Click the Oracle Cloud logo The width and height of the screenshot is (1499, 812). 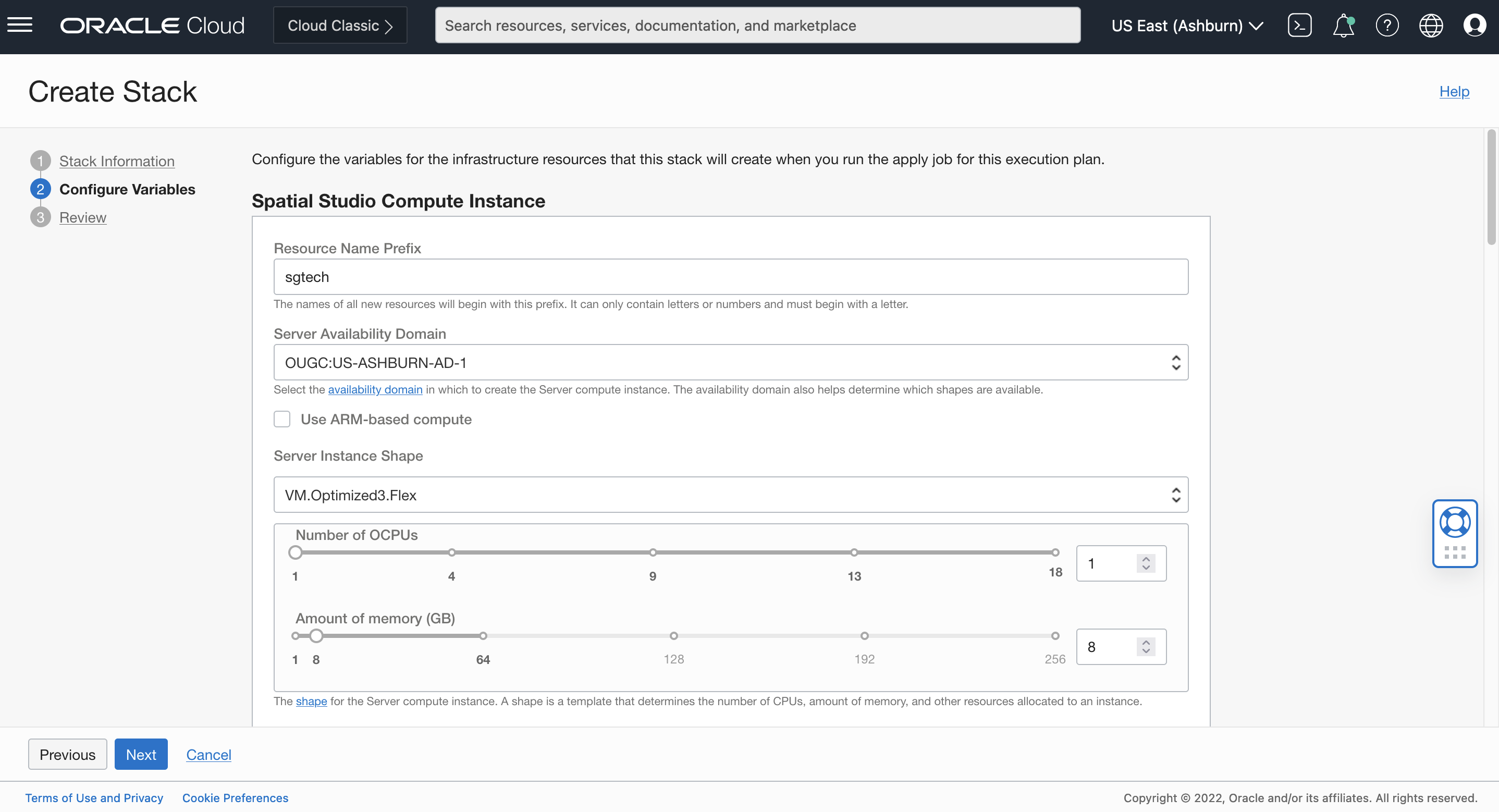pyautogui.click(x=153, y=25)
